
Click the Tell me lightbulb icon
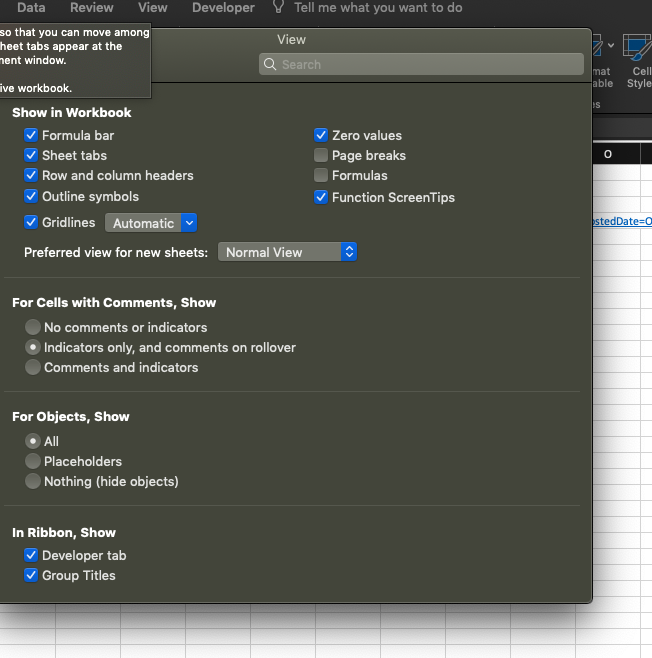tap(279, 7)
